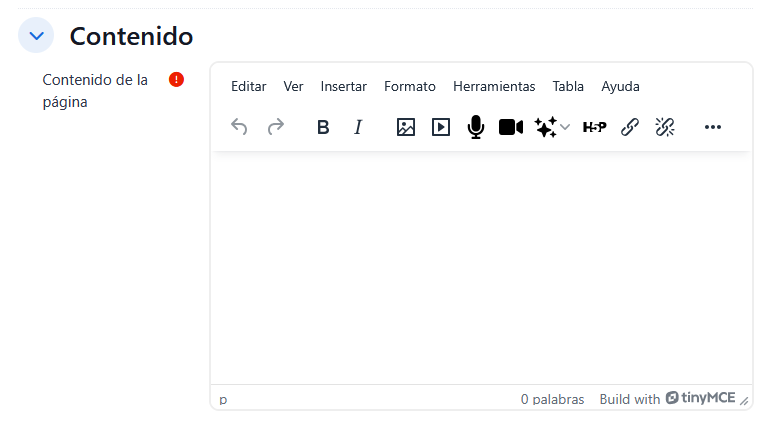
Task: Open the Editar menu
Action: (248, 87)
